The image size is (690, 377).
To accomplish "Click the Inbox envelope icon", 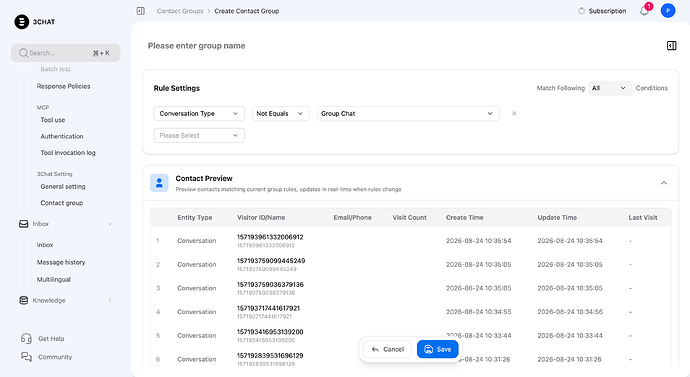I will (x=24, y=224).
